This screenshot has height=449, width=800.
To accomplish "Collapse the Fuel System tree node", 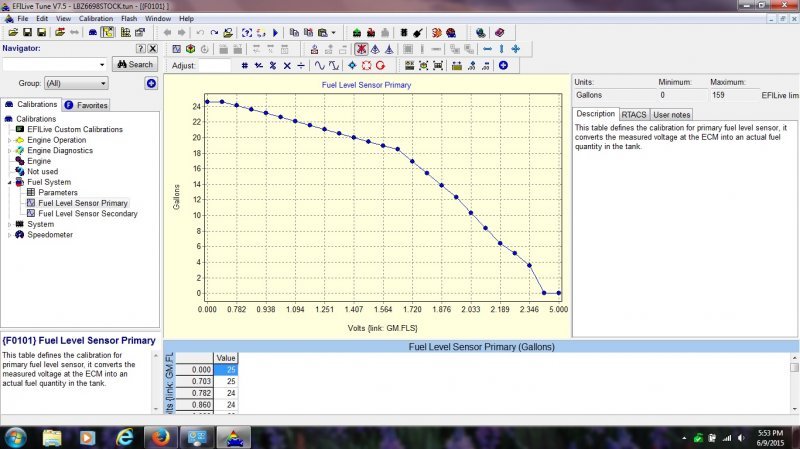I will 9,182.
